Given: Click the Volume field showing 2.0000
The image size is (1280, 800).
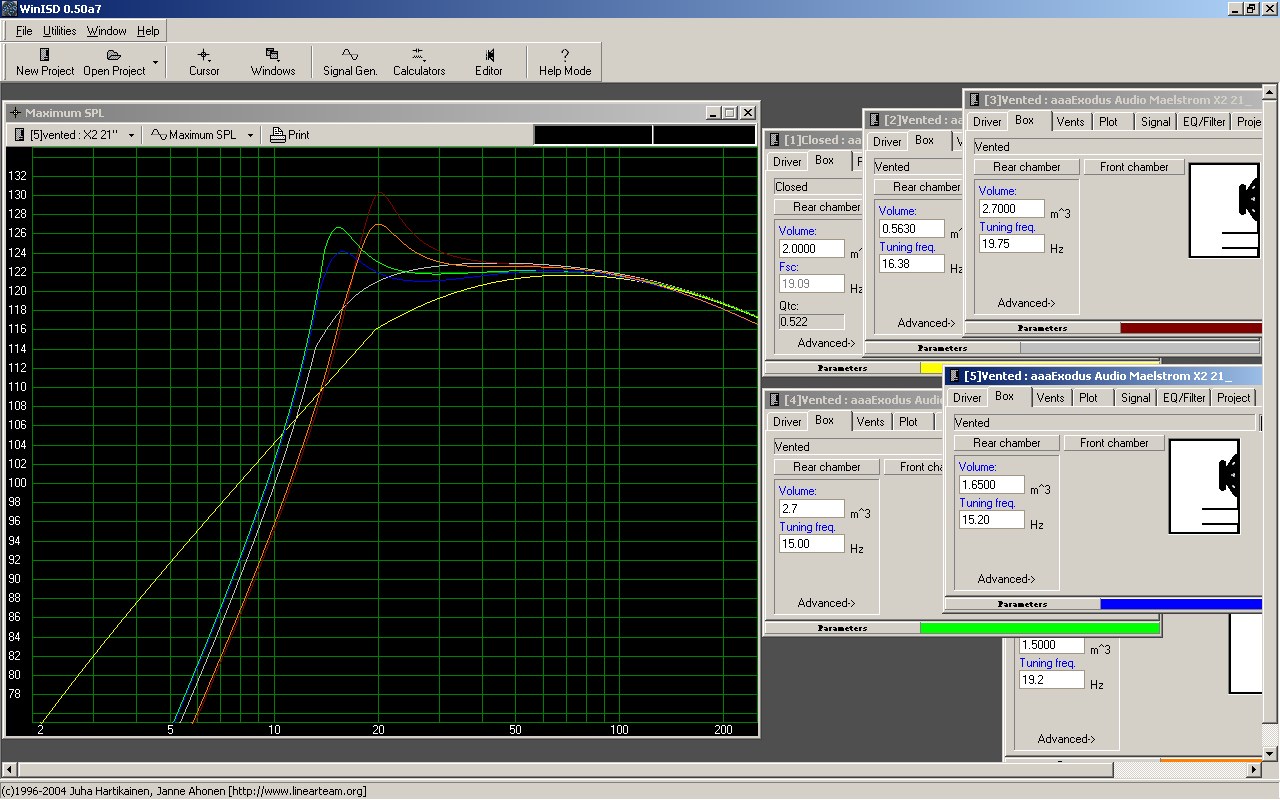Looking at the screenshot, I should point(812,249).
